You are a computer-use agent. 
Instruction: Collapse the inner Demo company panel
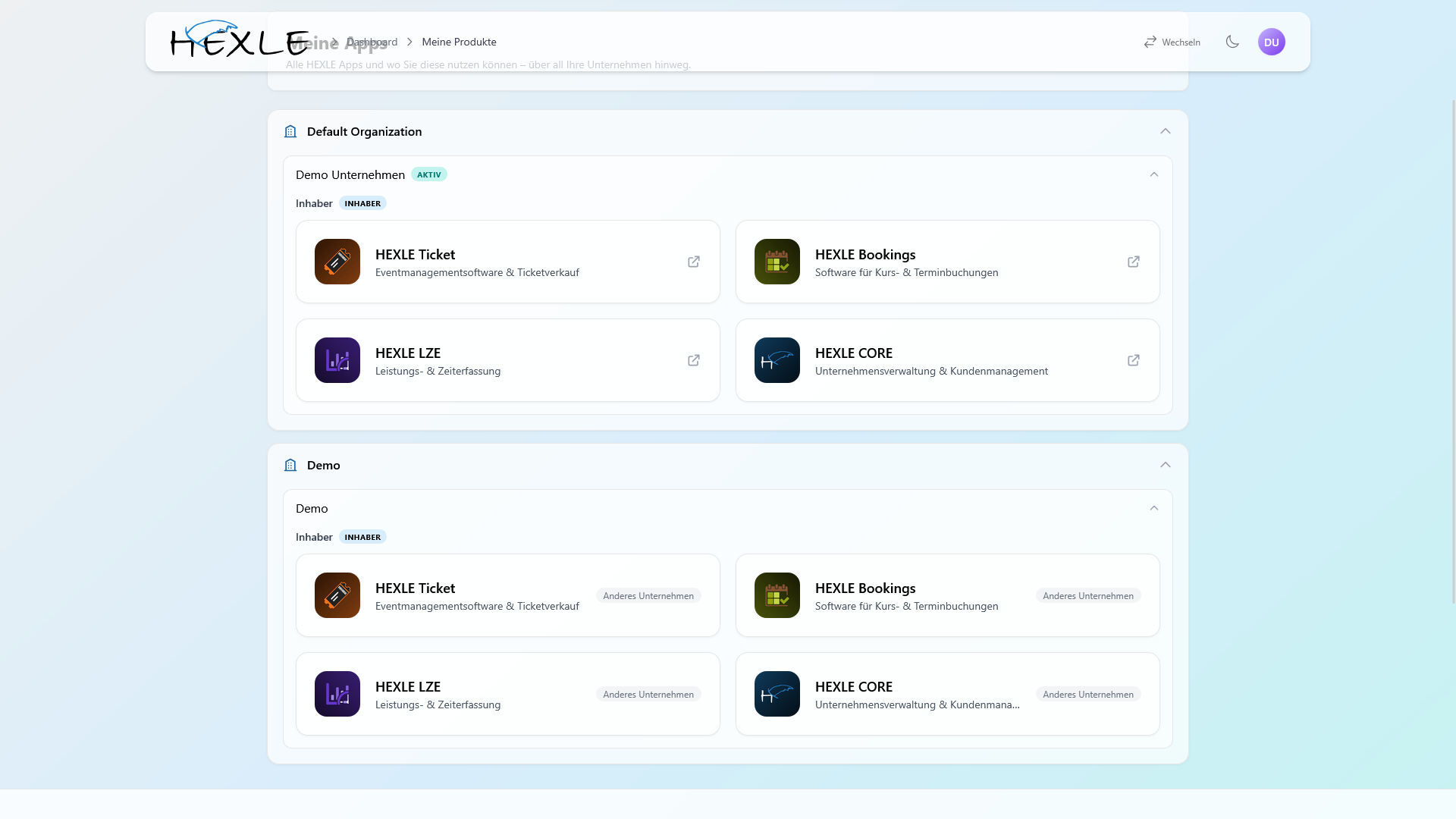click(1154, 508)
